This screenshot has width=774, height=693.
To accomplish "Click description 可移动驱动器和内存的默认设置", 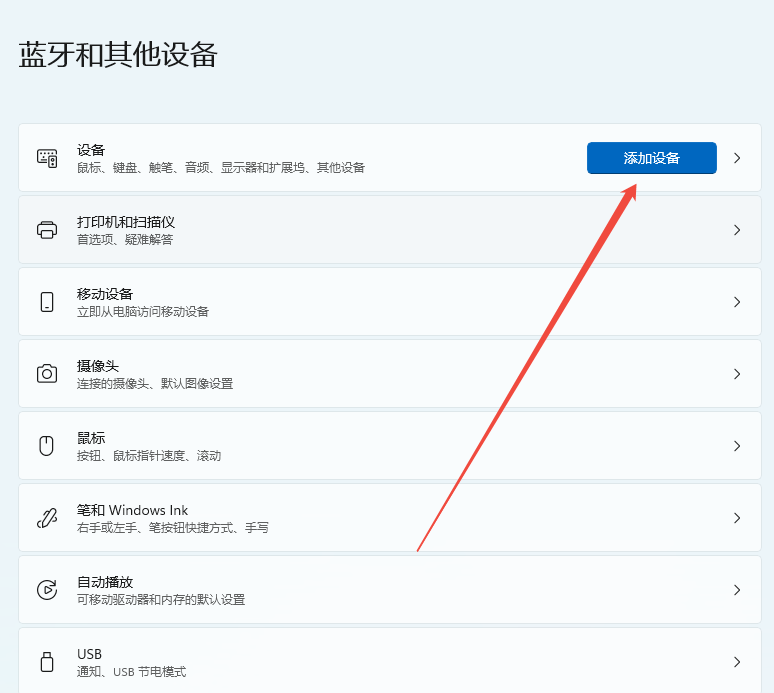I will (x=161, y=600).
